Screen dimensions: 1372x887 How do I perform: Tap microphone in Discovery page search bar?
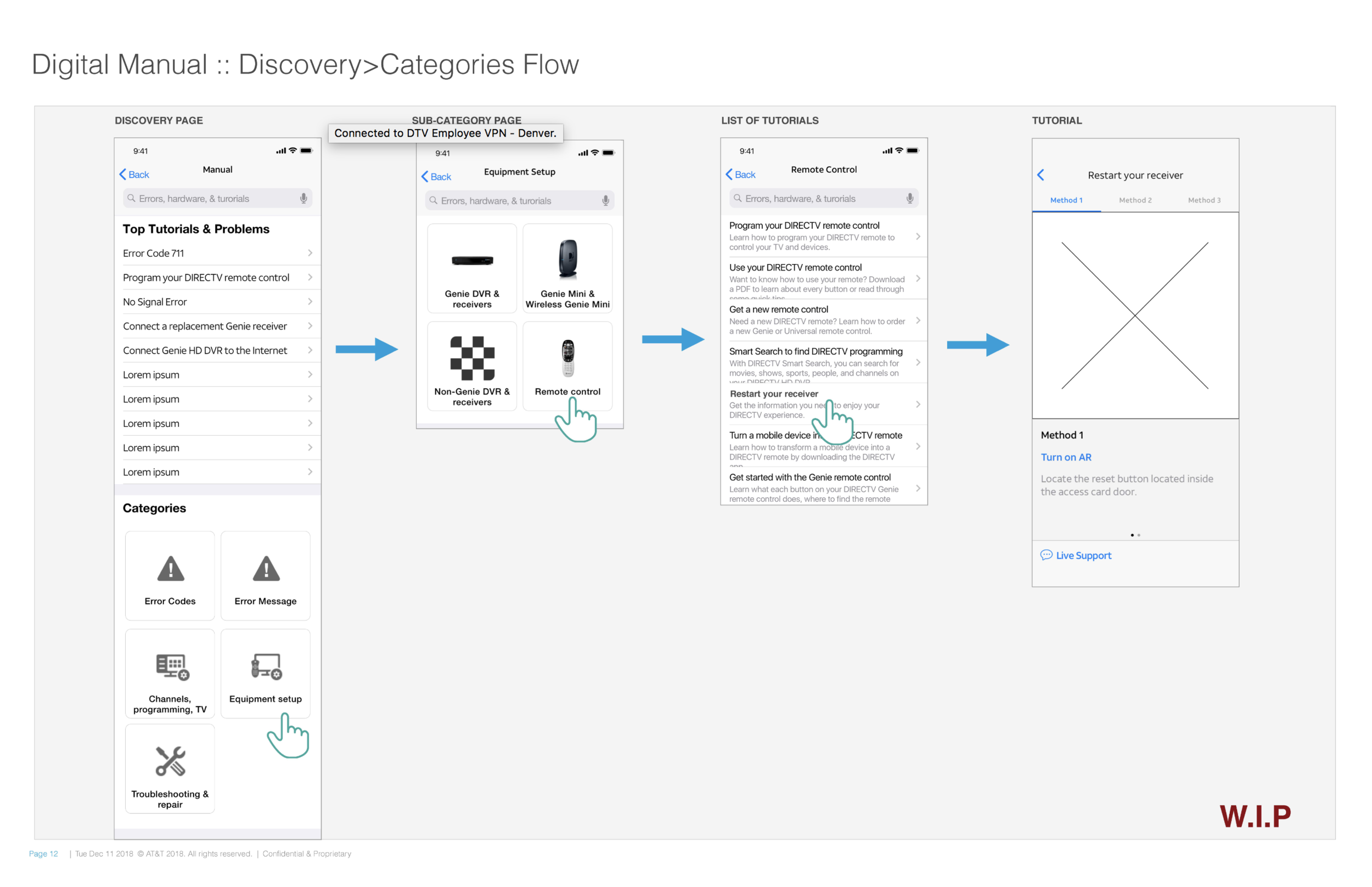(303, 199)
